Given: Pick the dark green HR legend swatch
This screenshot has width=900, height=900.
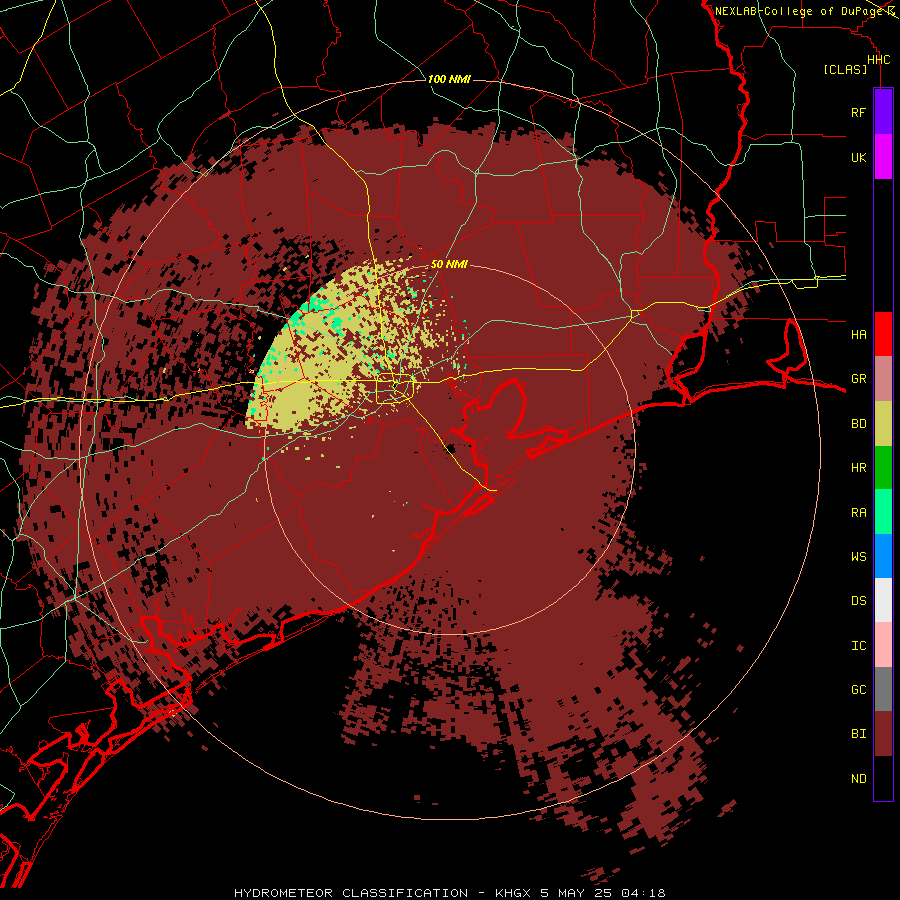Looking at the screenshot, I should pos(883,467).
